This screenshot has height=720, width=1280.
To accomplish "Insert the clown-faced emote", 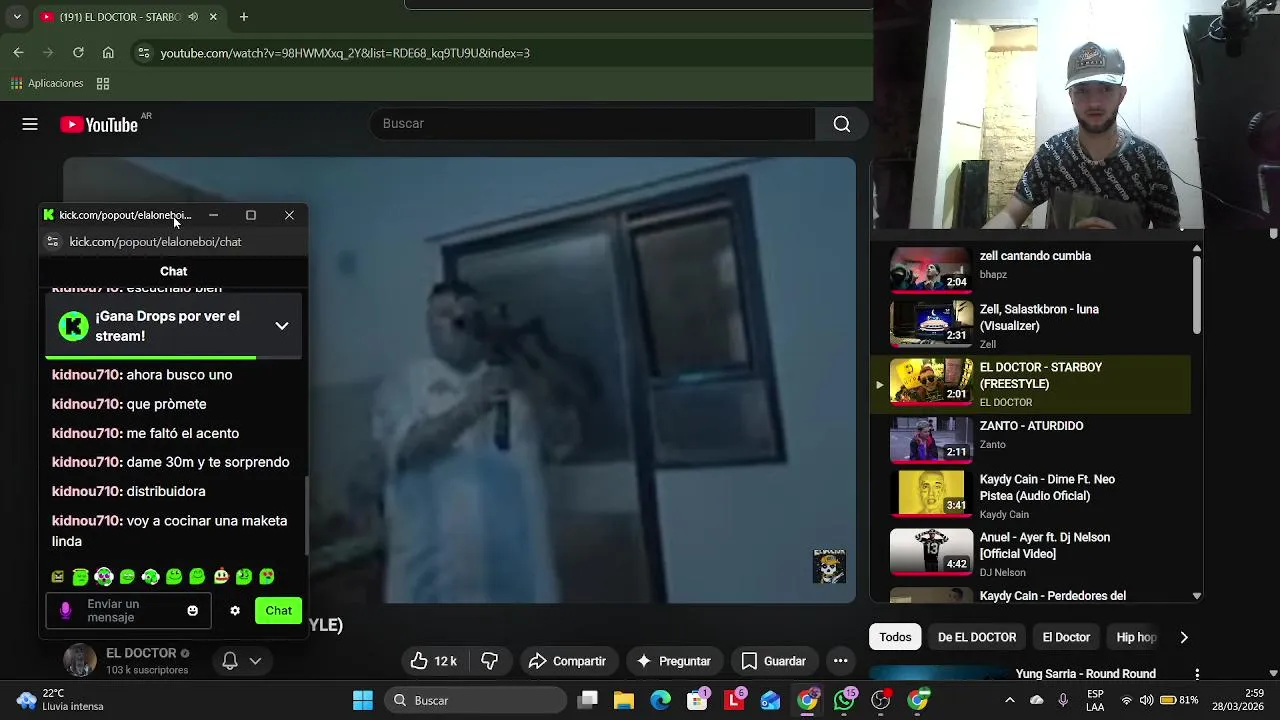I will (221, 577).
